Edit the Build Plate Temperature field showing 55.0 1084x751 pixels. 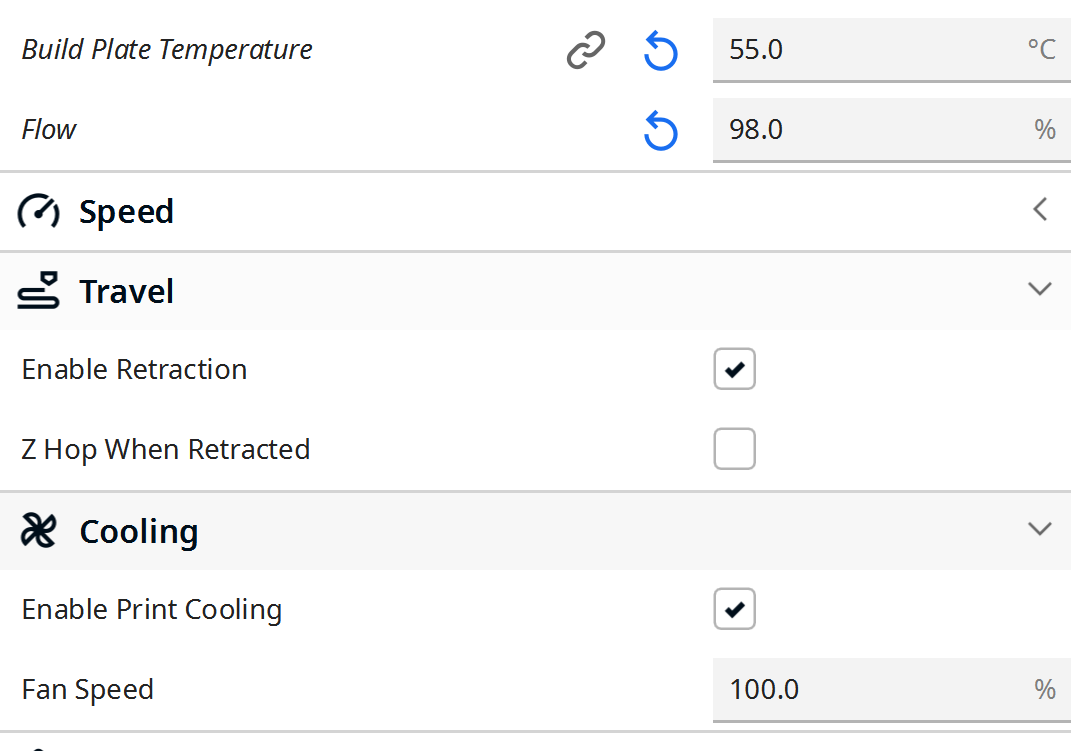(x=892, y=50)
